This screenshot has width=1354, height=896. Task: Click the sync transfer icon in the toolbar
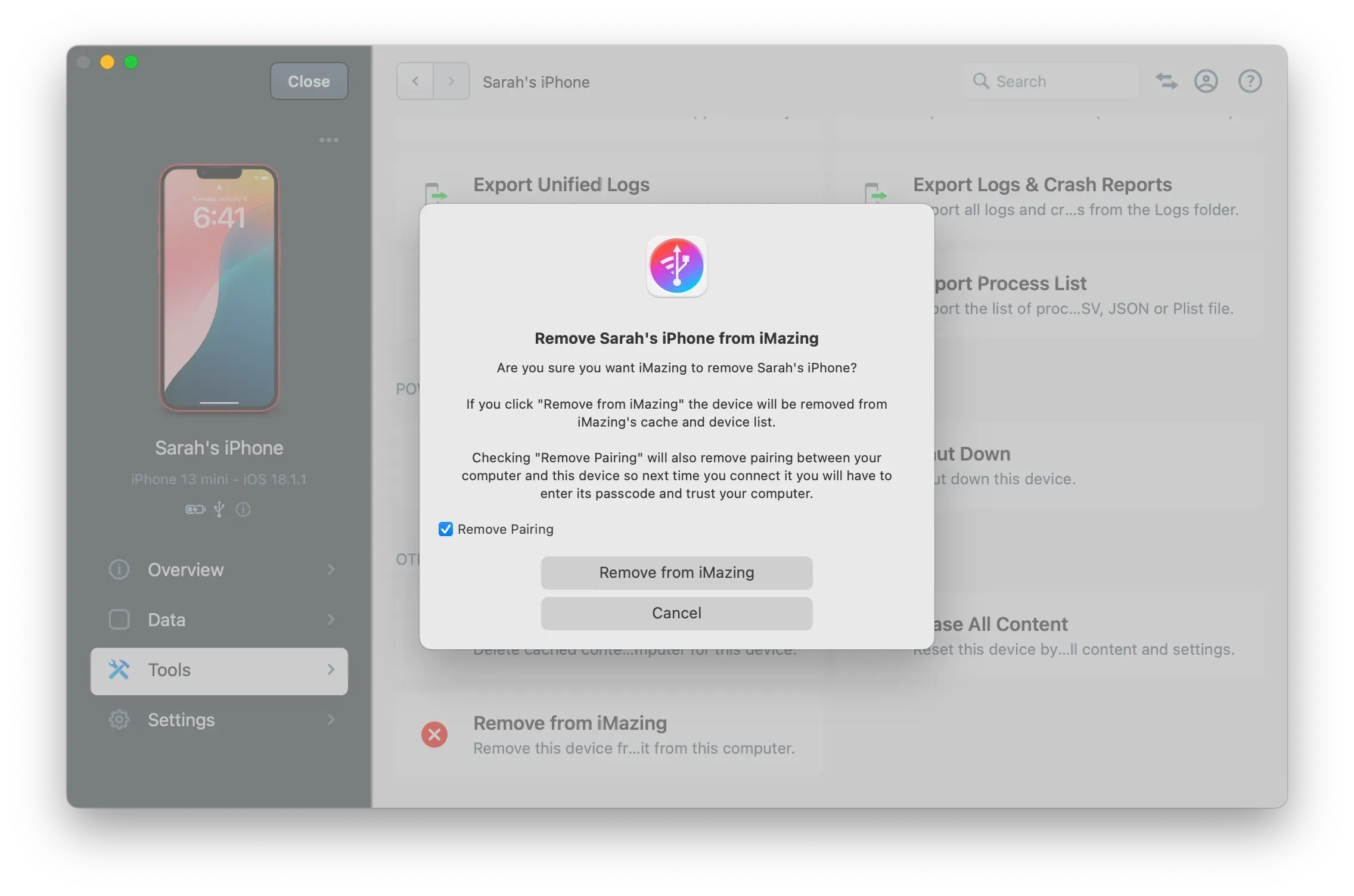coord(1166,81)
